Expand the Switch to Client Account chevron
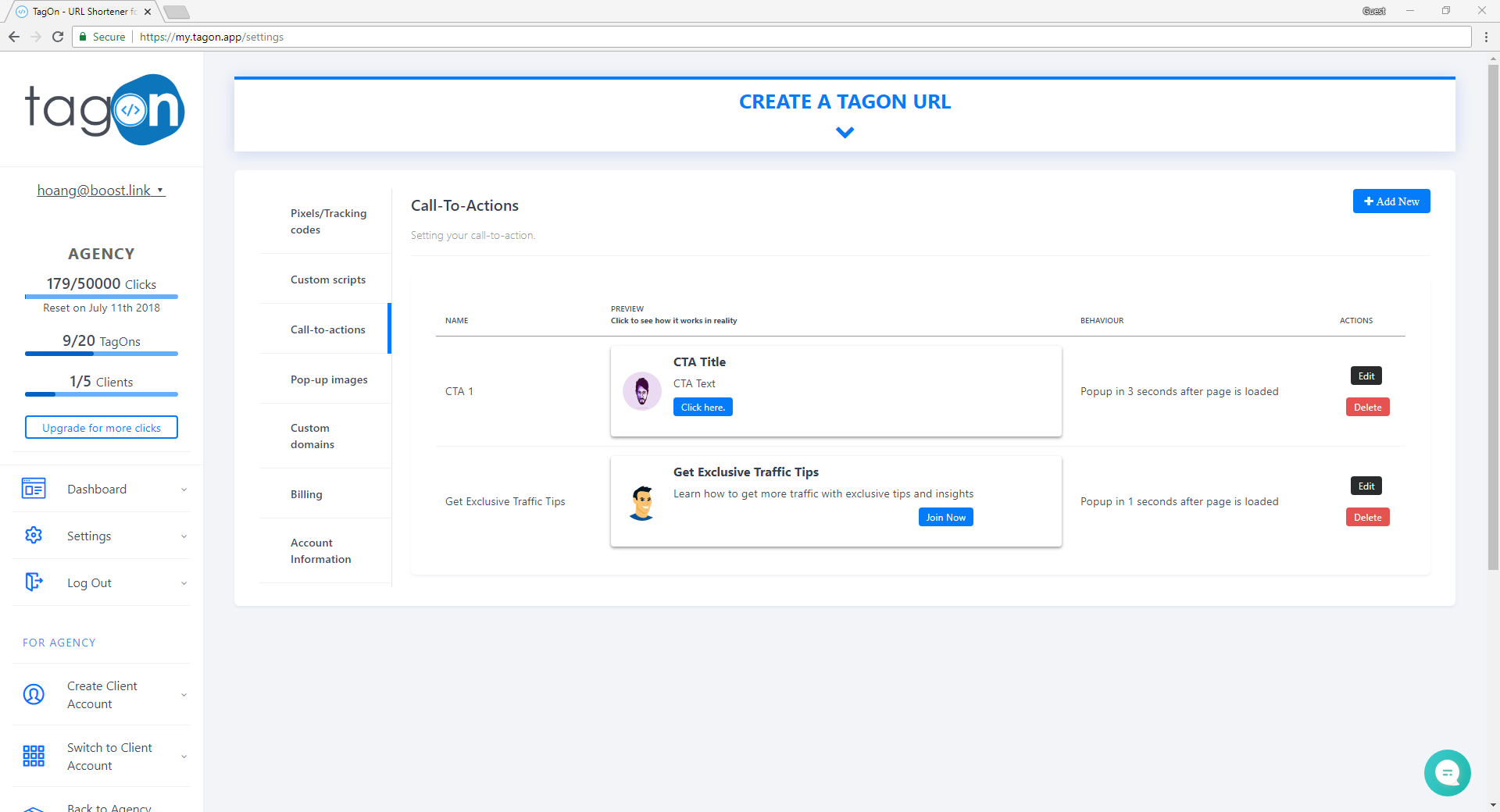The width and height of the screenshot is (1500, 812). [184, 757]
